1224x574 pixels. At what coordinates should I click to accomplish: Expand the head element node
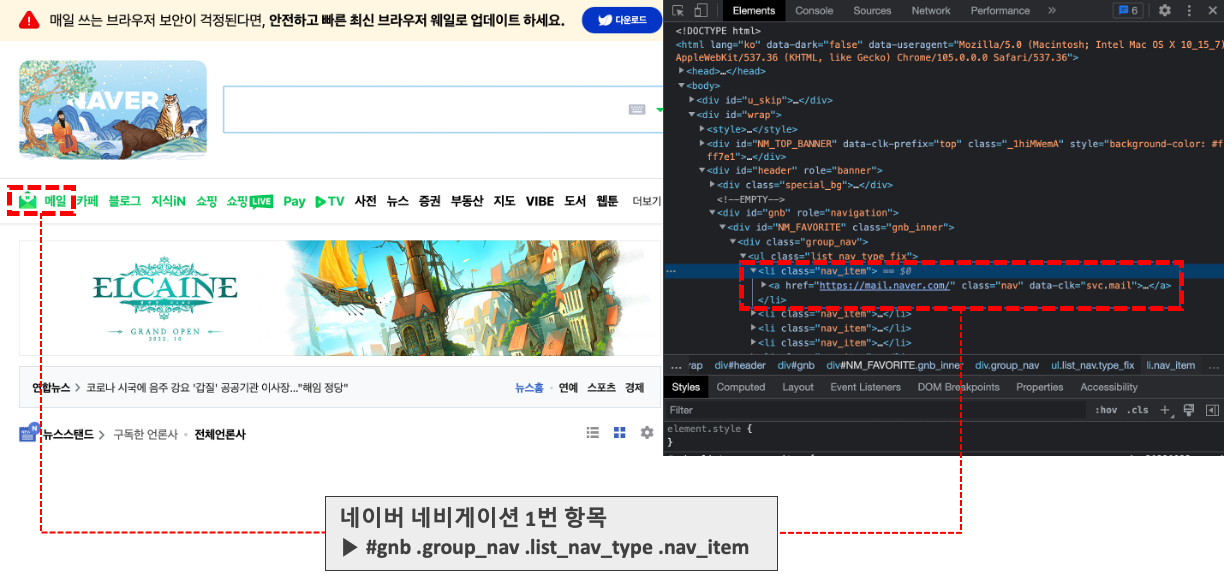pos(682,71)
